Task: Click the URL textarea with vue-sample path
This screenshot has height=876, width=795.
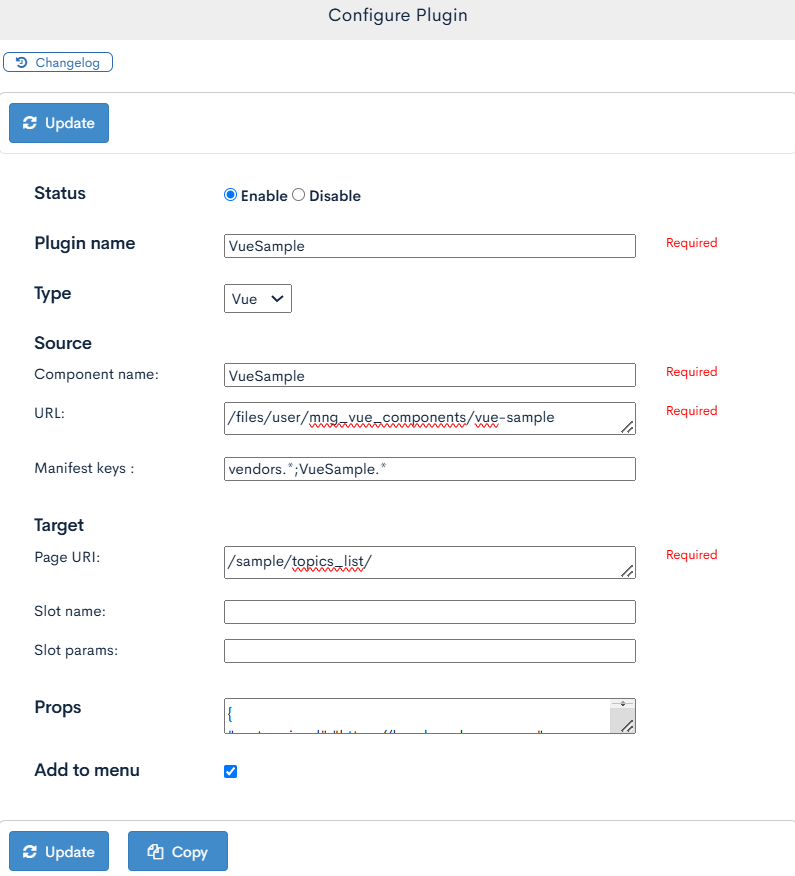Action: pos(420,418)
